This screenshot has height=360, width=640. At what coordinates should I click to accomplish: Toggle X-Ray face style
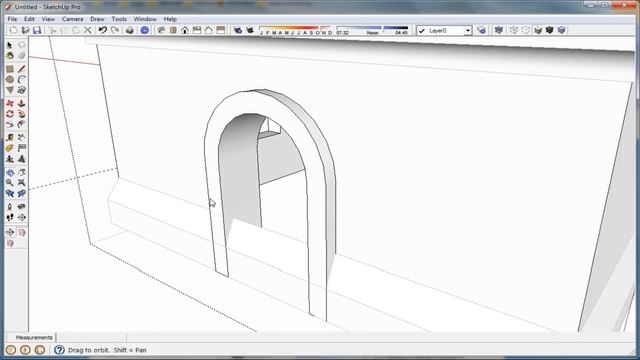point(499,30)
